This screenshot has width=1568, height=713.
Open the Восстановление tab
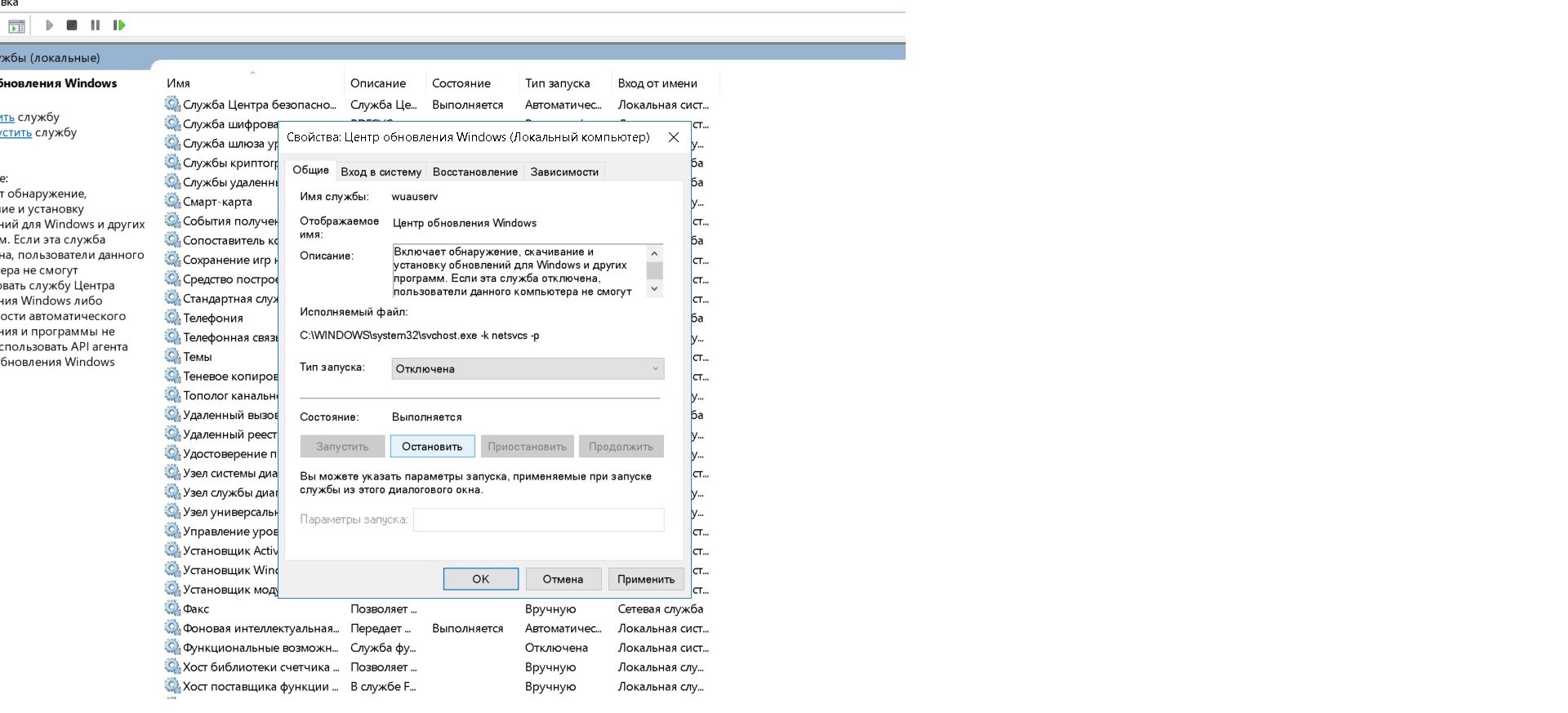474,172
